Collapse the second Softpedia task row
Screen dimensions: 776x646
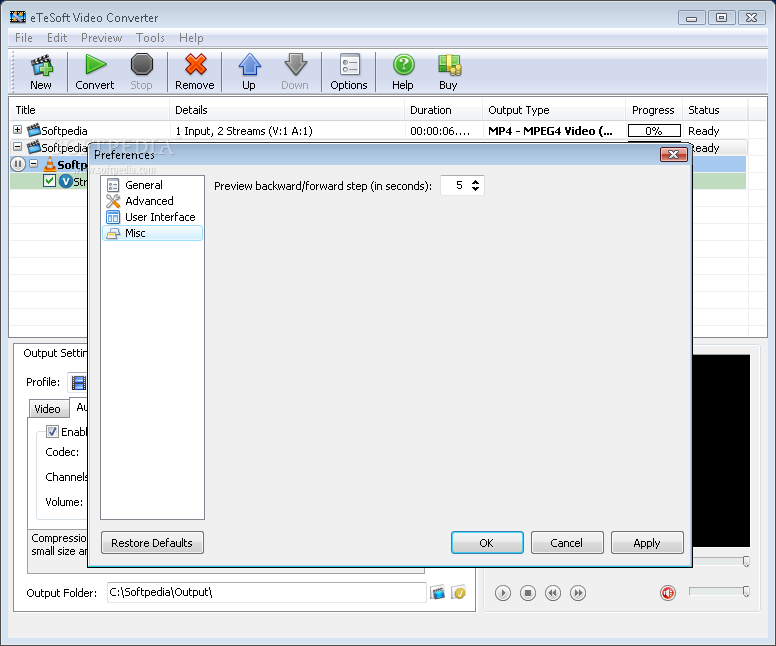coord(17,147)
